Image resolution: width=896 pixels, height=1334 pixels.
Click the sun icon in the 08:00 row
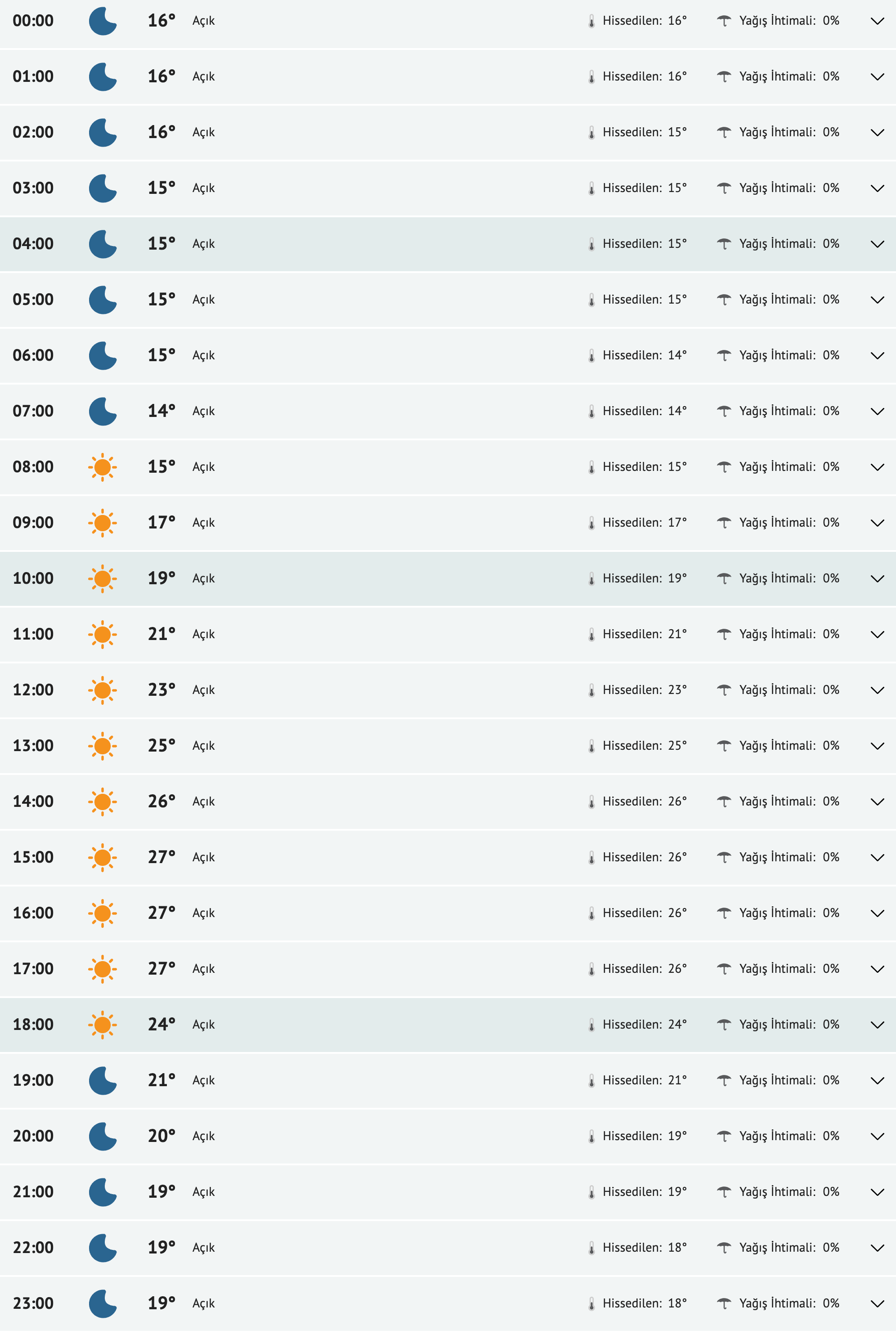pos(103,467)
